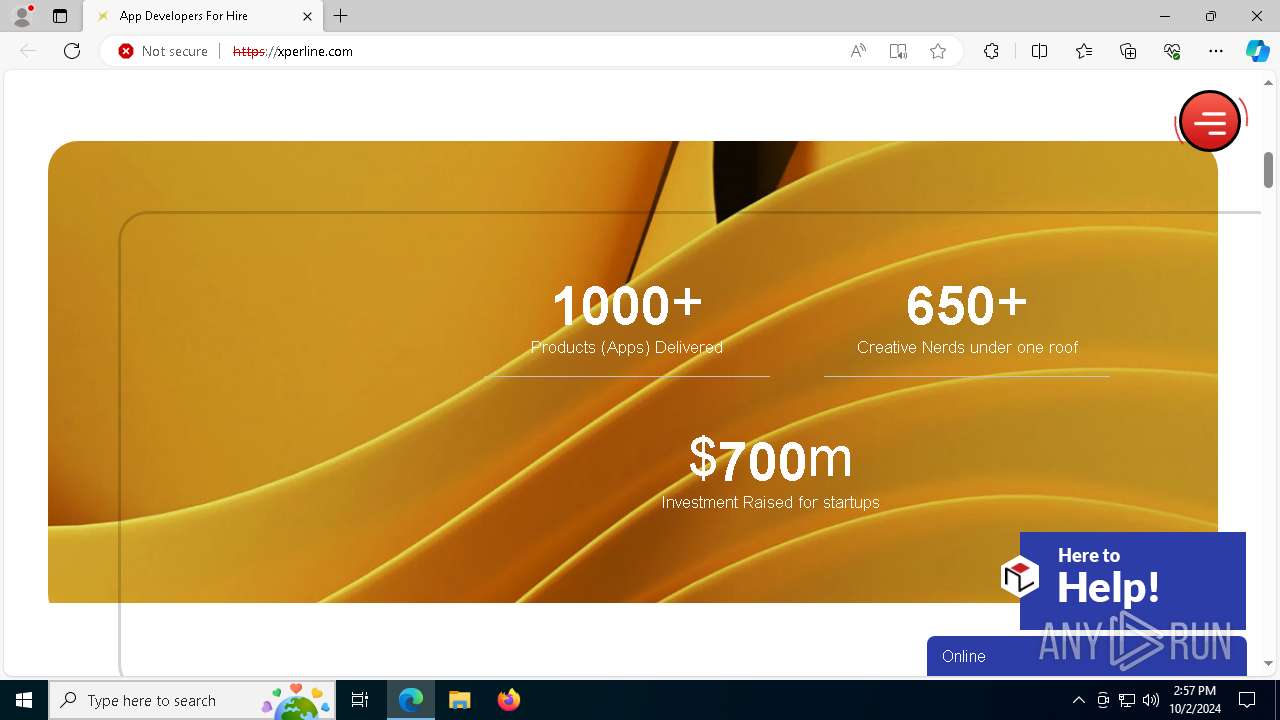Open the network status tray icon

pyautogui.click(x=1127, y=700)
